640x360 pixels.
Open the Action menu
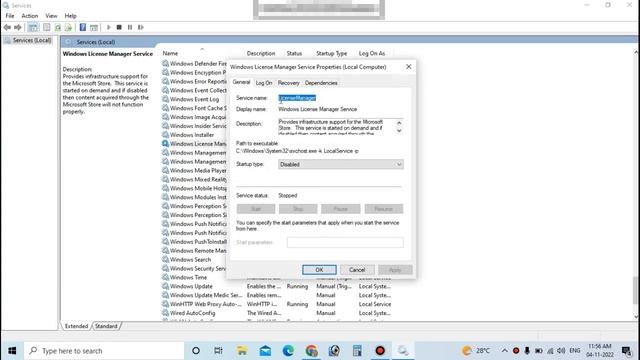[29, 16]
